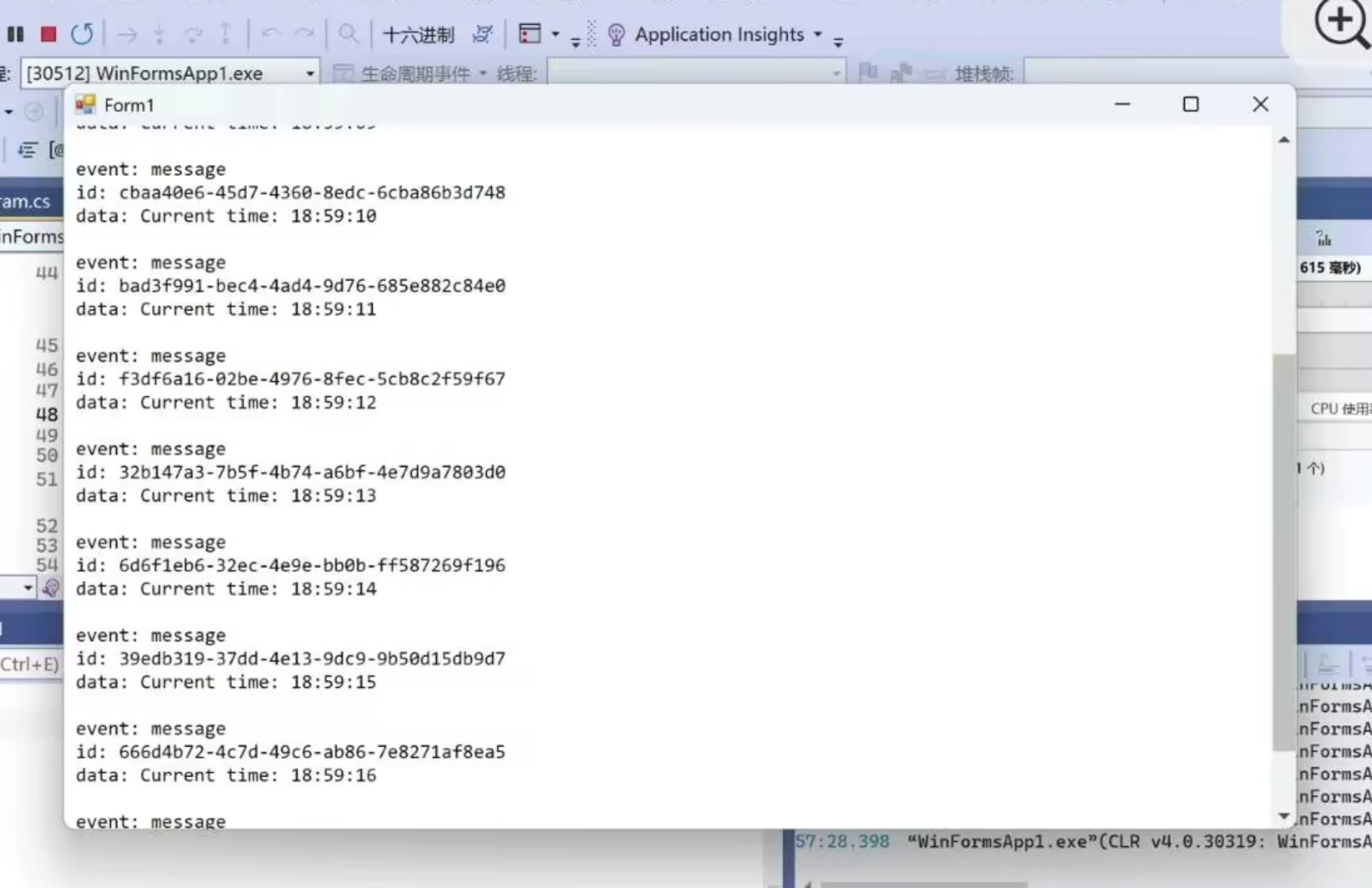The height and width of the screenshot is (888, 1372).
Task: Step over using the curved arrow icon
Action: coord(193,34)
